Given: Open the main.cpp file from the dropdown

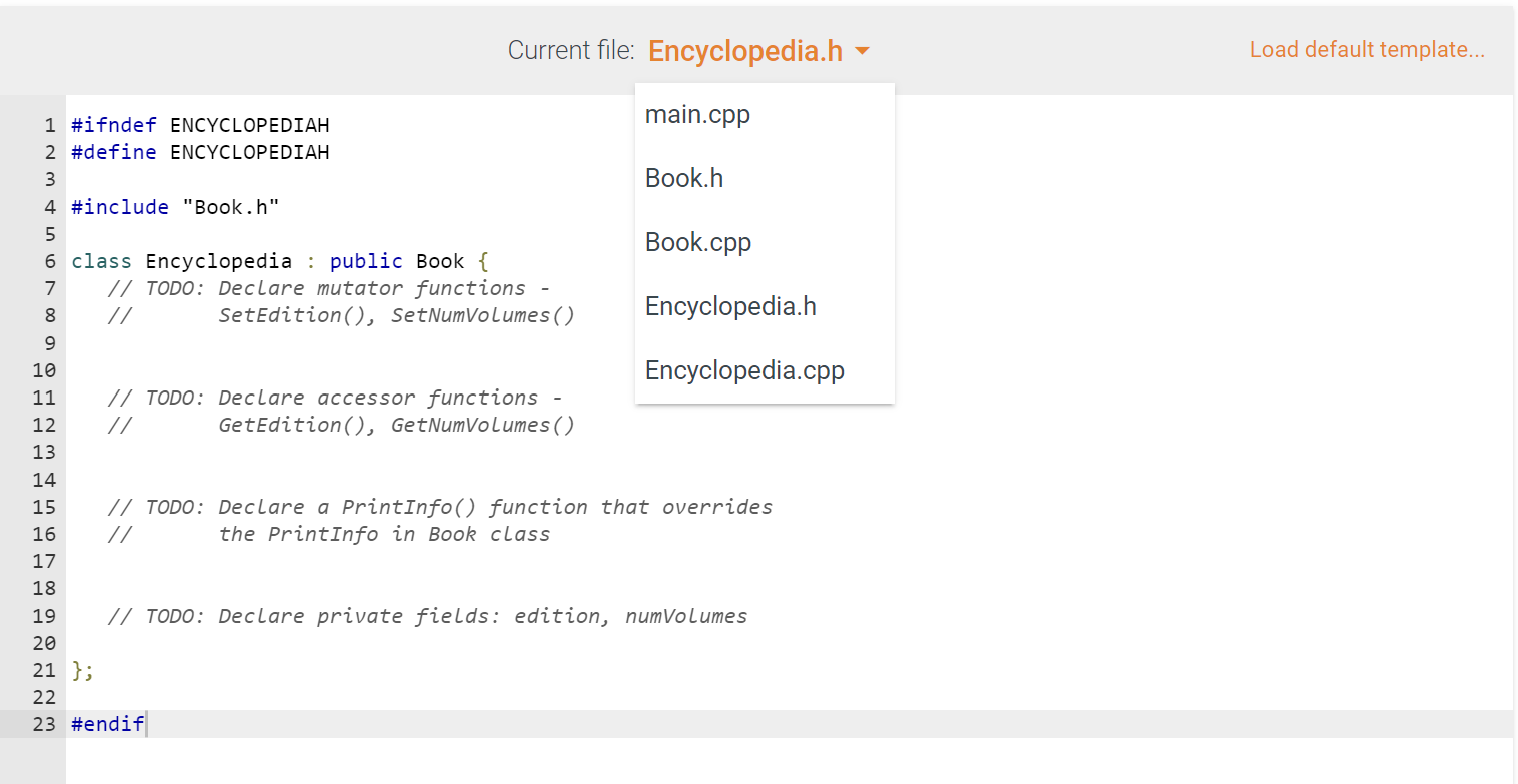Looking at the screenshot, I should (x=697, y=114).
